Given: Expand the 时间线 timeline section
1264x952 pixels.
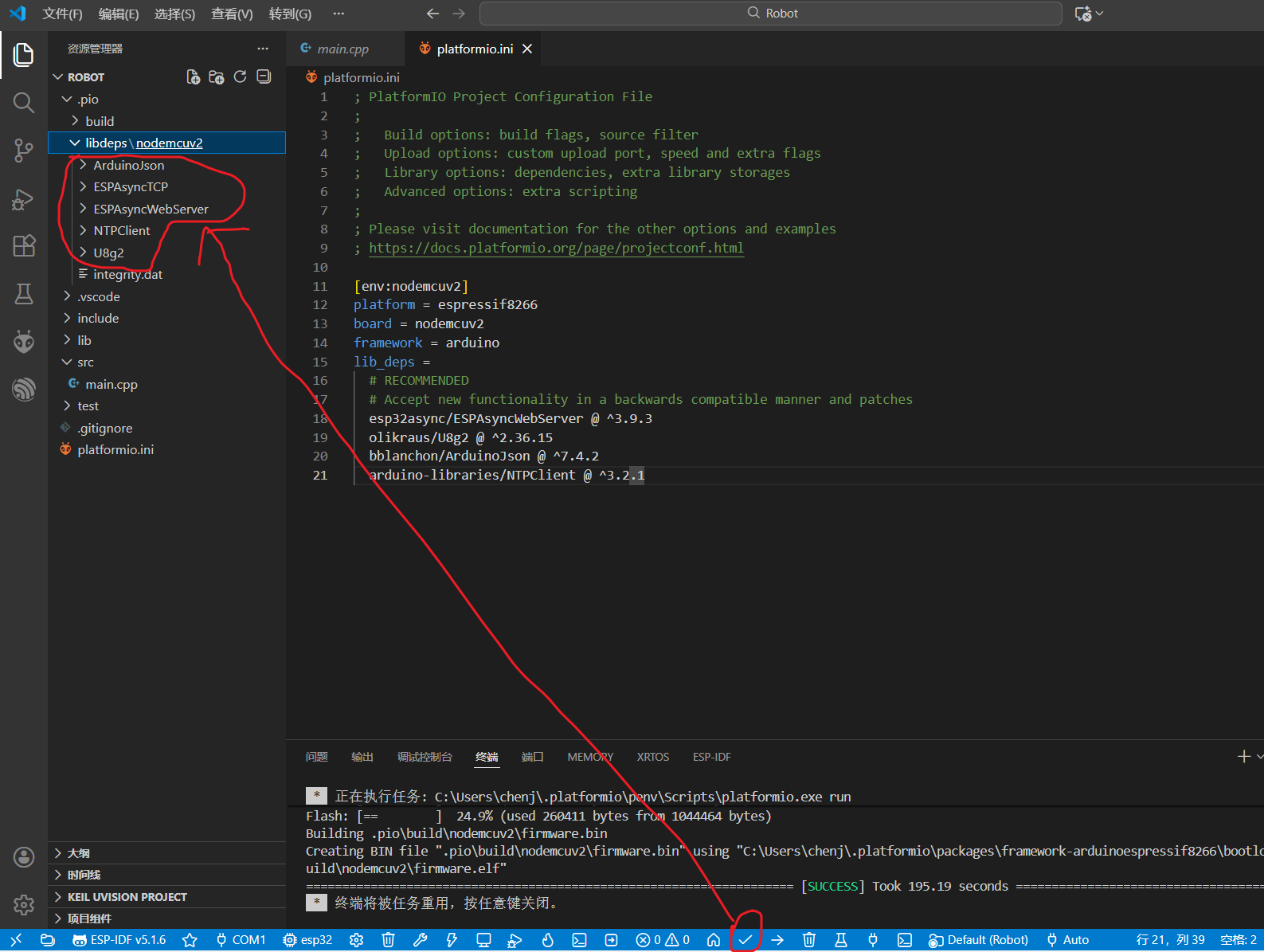Looking at the screenshot, I should [166, 875].
